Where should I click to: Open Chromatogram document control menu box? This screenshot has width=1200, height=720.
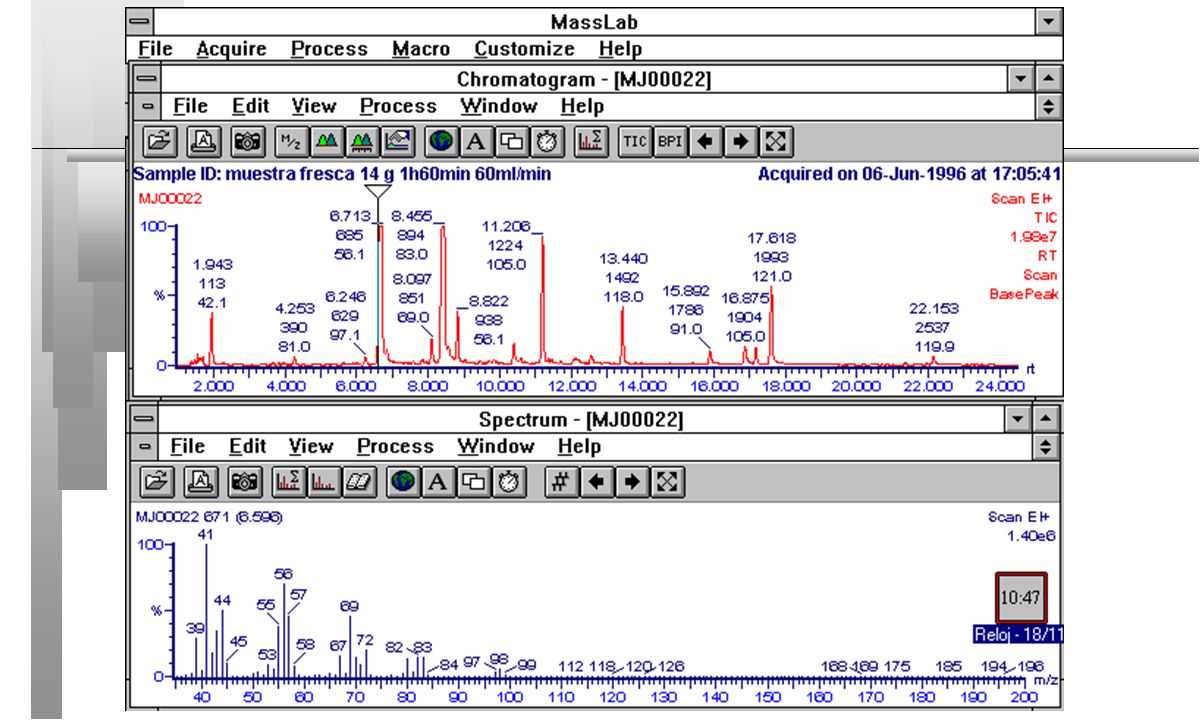point(147,106)
